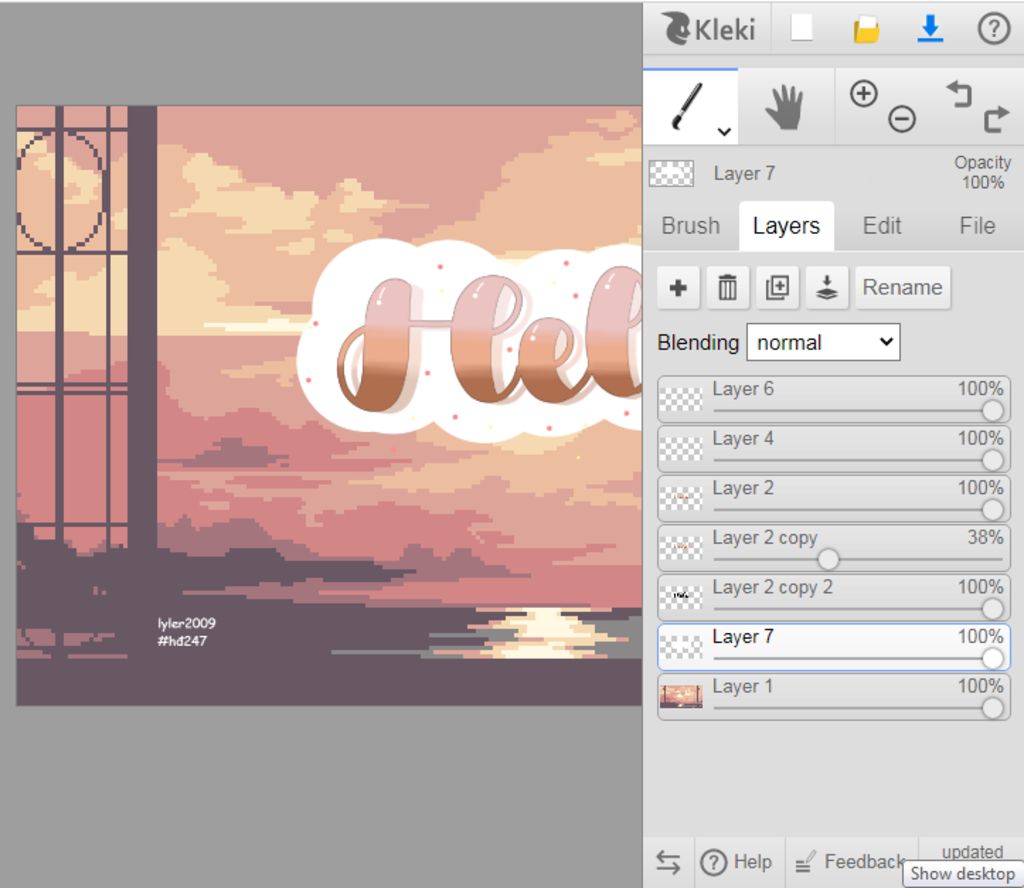Open the Feedback link

[850, 862]
